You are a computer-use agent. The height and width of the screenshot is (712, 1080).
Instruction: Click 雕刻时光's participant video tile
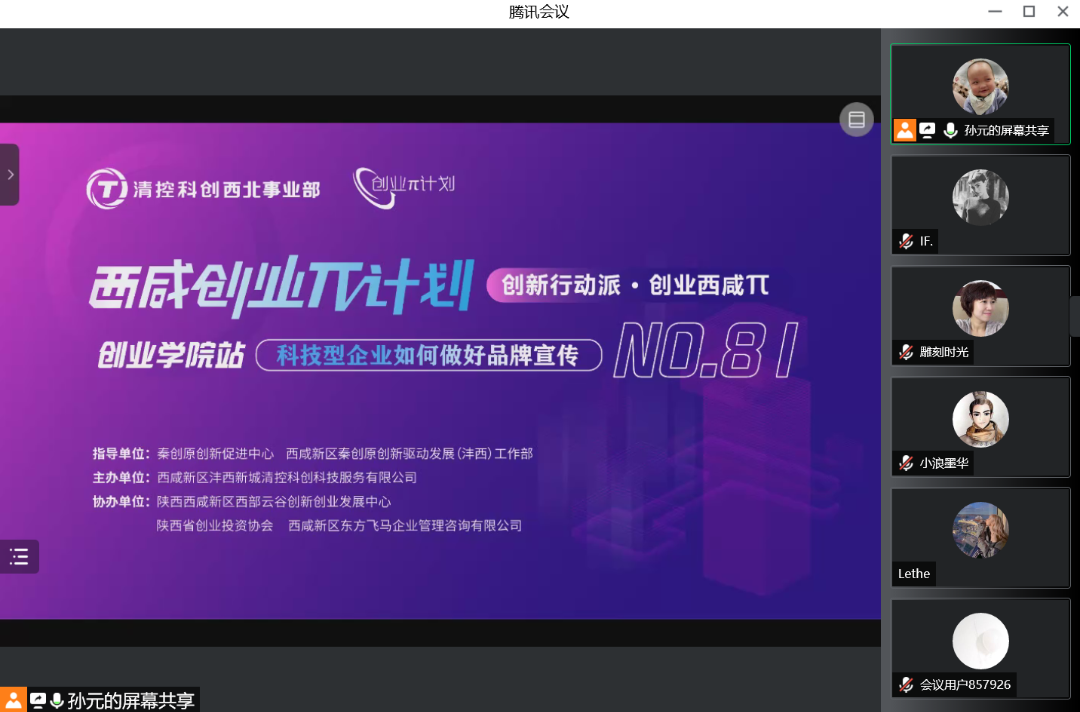coord(980,308)
